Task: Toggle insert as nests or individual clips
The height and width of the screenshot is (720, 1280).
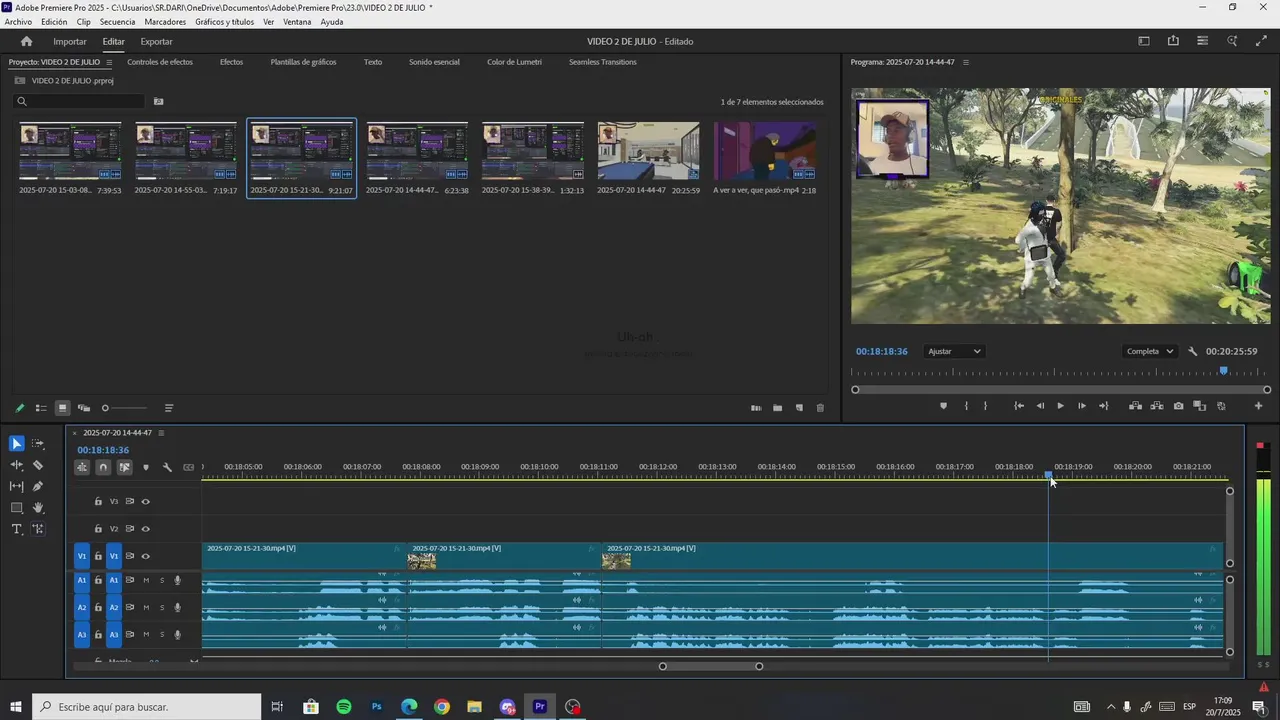Action: (x=82, y=467)
